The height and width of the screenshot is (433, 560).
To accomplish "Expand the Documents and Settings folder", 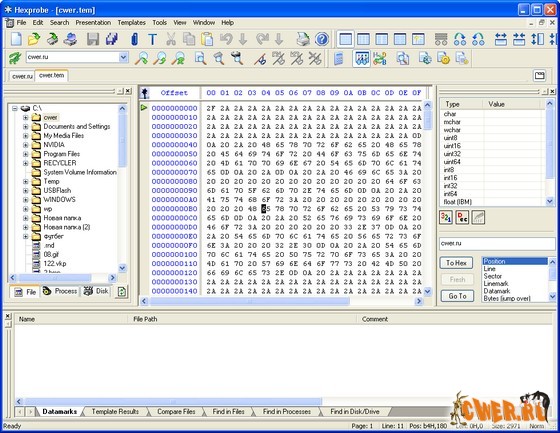I will coord(26,126).
